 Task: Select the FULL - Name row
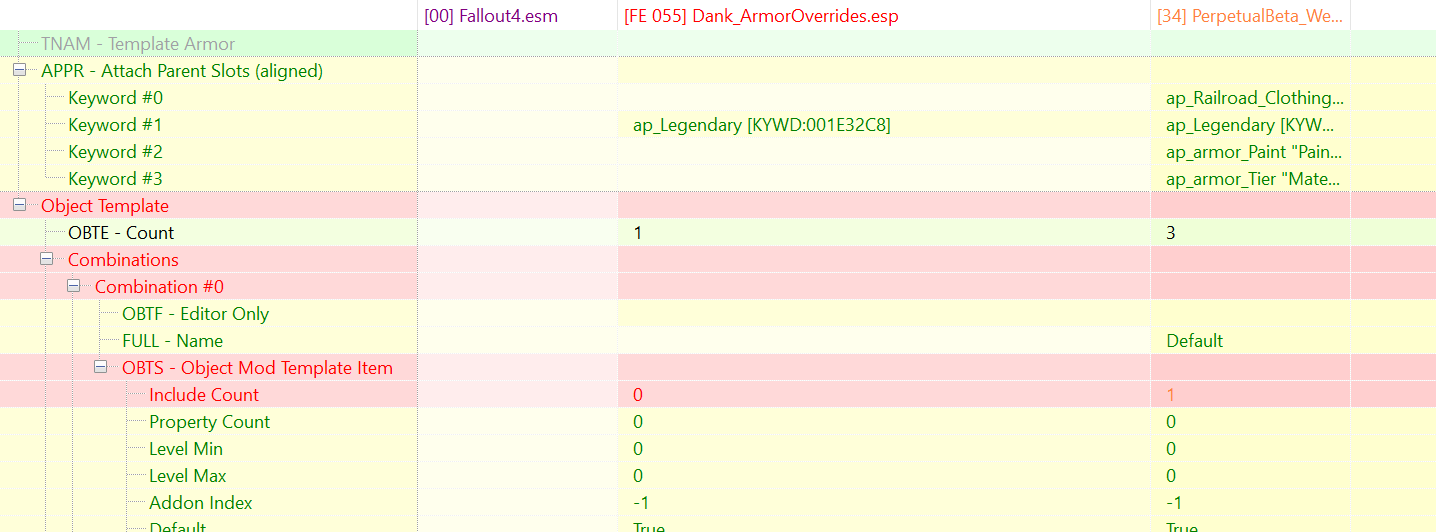[x=718, y=341]
